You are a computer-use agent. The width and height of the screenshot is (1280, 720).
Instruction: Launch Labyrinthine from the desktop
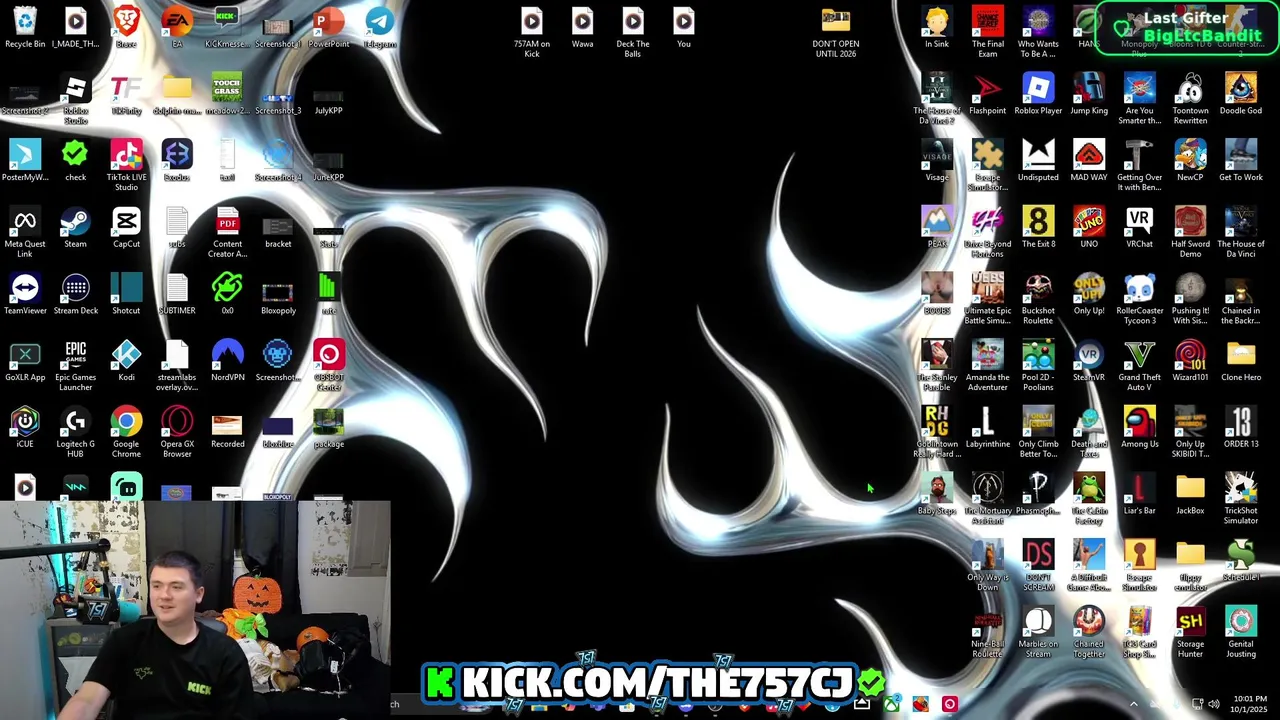click(x=987, y=428)
